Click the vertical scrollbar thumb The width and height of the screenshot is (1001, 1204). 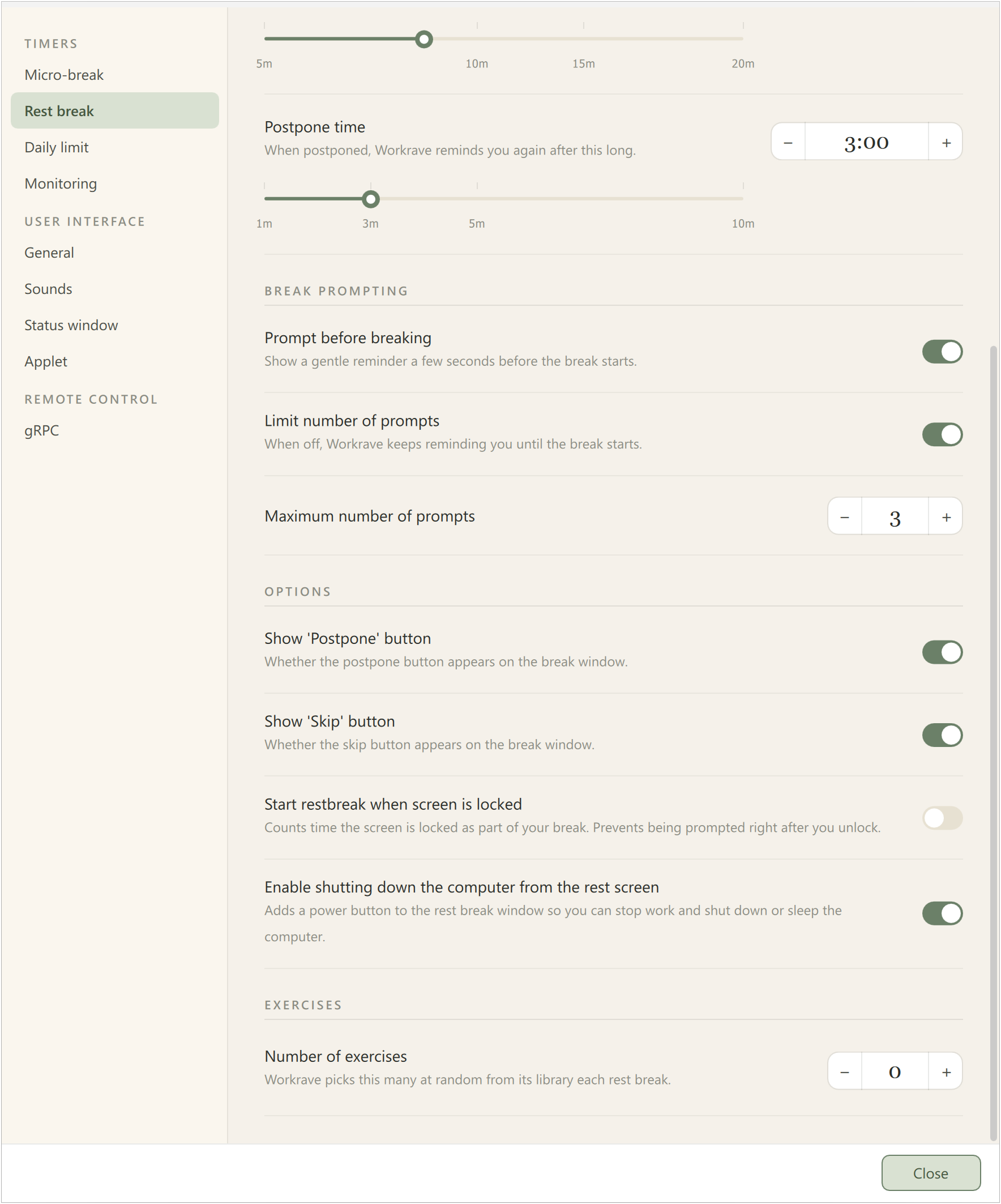pos(994,743)
